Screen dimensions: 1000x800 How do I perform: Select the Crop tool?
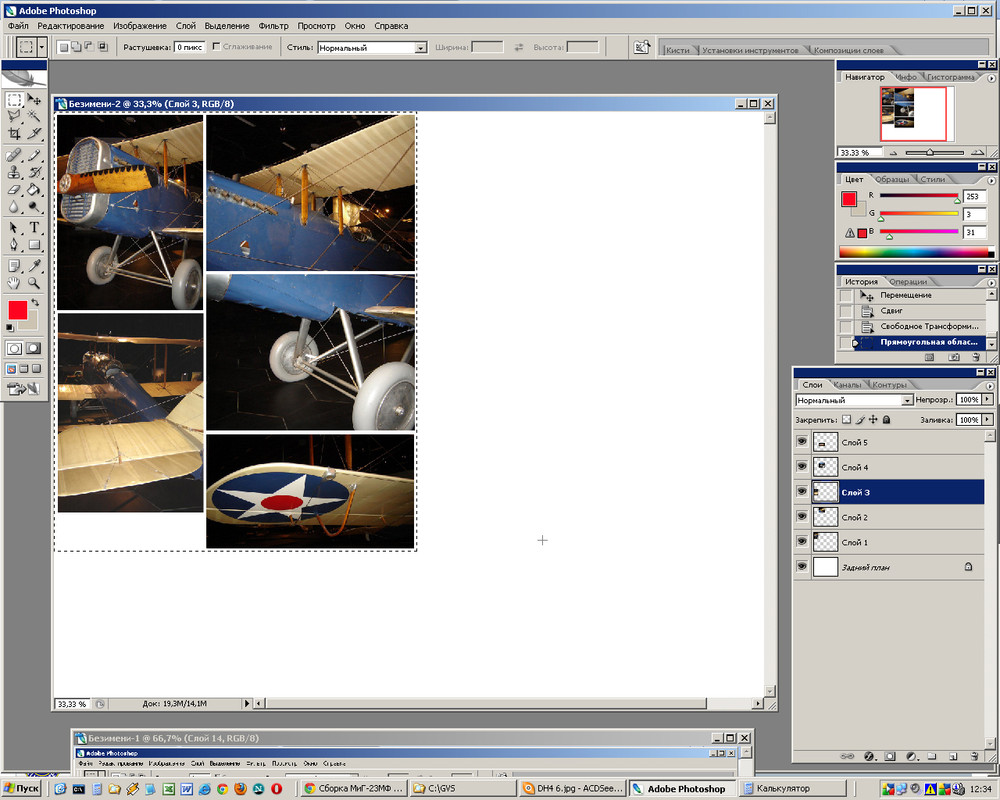point(14,133)
